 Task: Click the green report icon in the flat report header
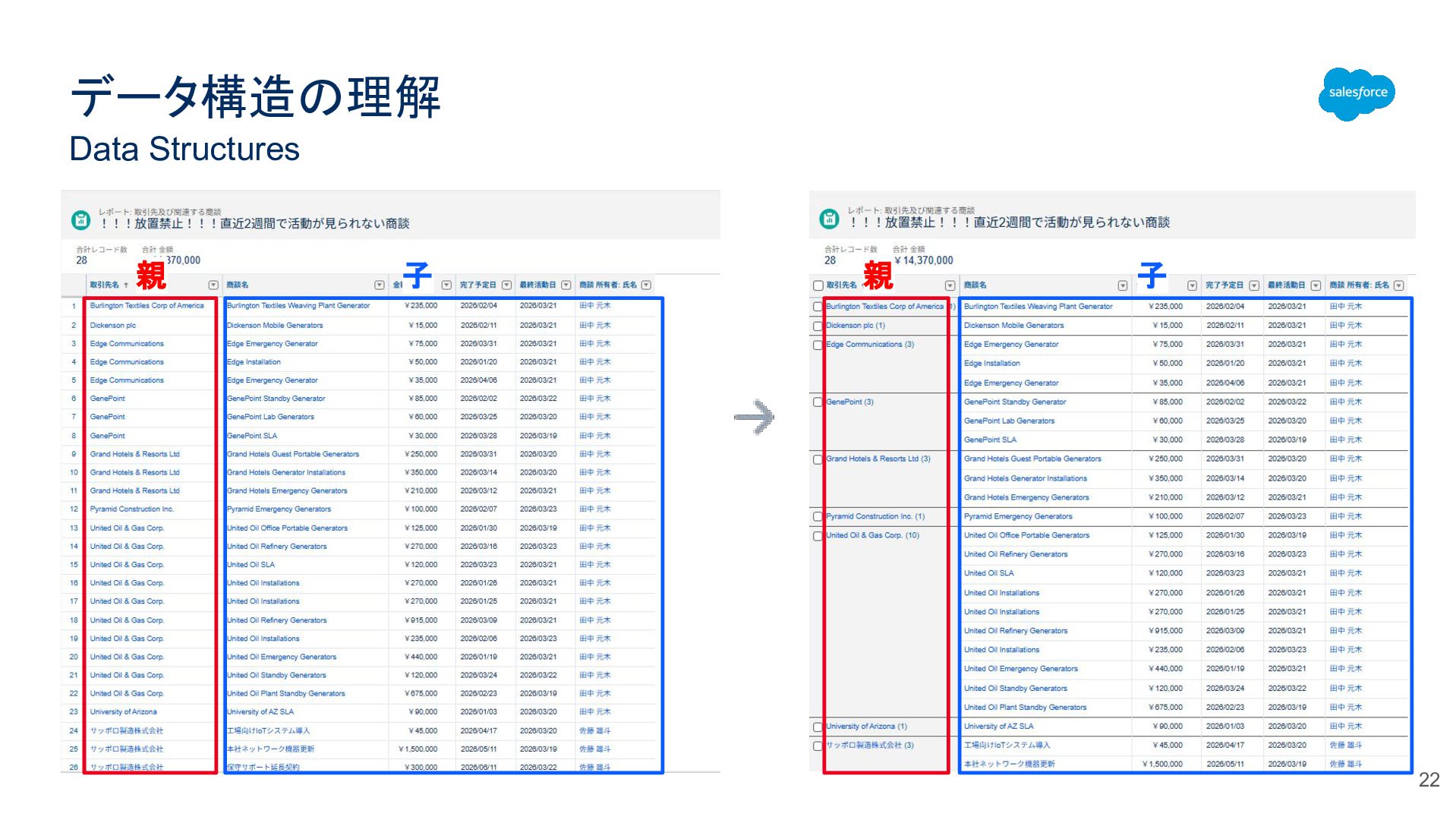pyautogui.click(x=80, y=220)
